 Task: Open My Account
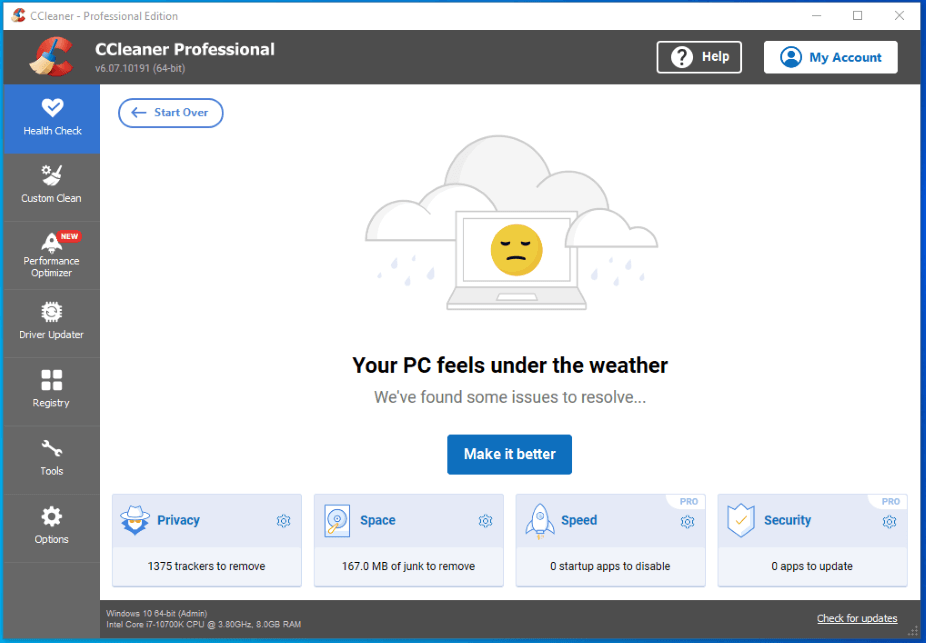tap(830, 57)
